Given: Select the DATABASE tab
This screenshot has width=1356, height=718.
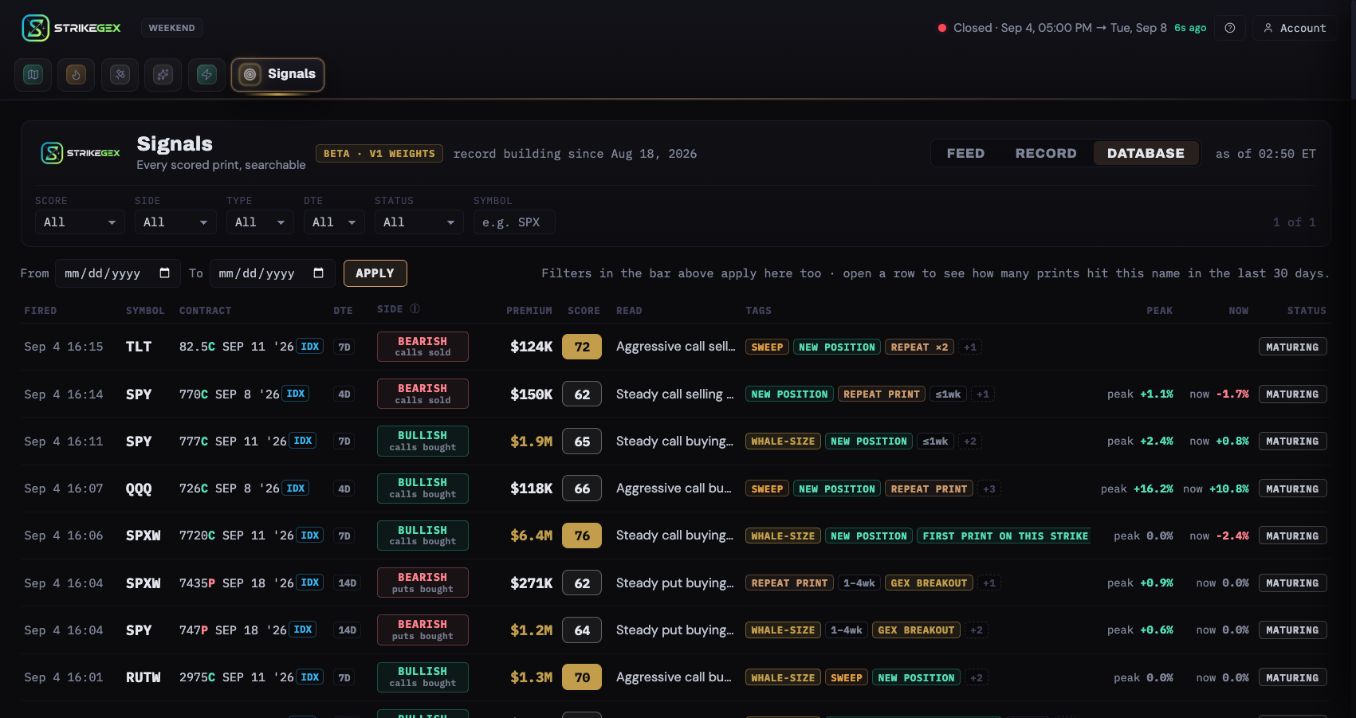Looking at the screenshot, I should point(1146,153).
